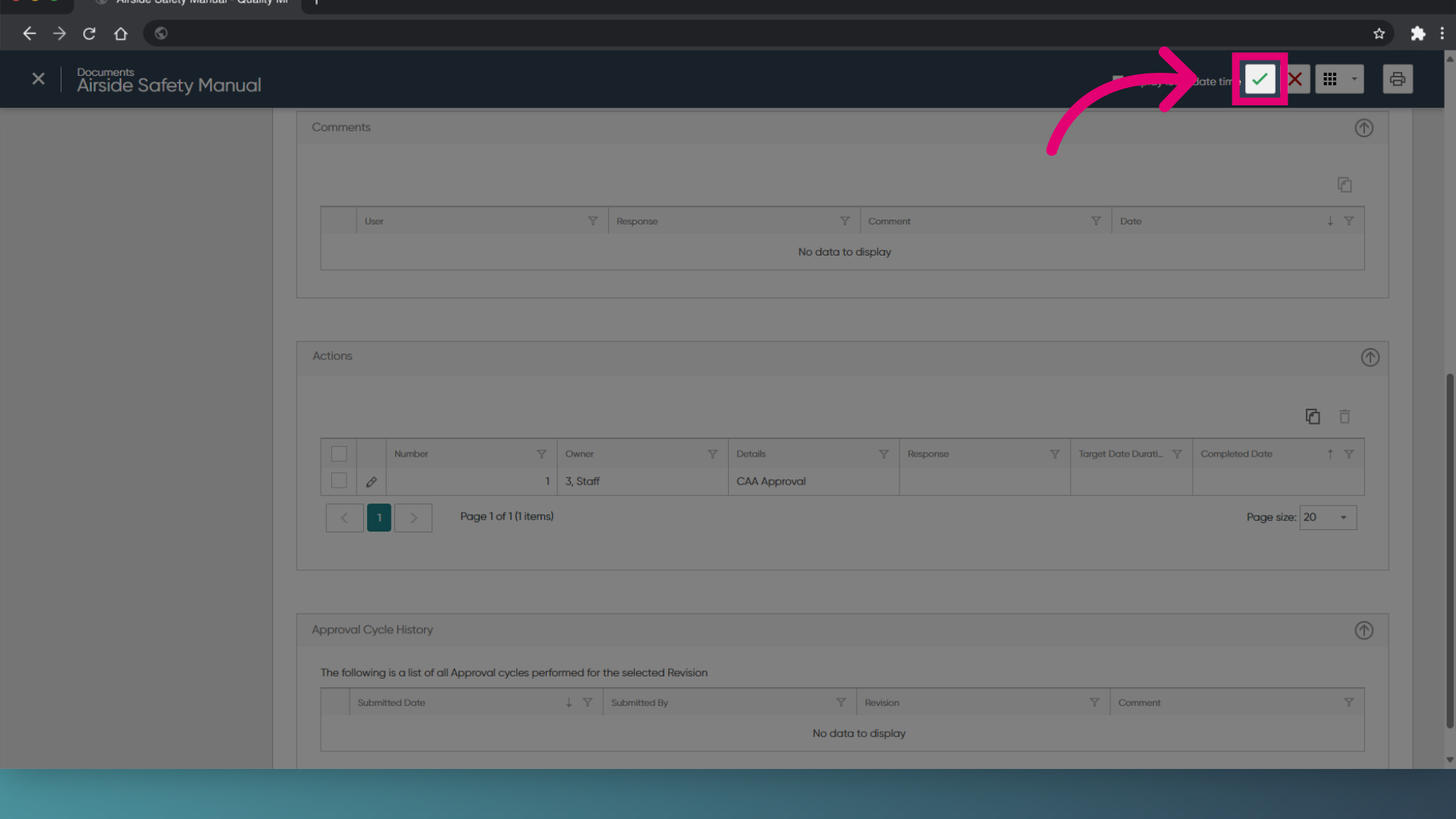Toggle sort arrow on Completed Date column

tap(1330, 453)
